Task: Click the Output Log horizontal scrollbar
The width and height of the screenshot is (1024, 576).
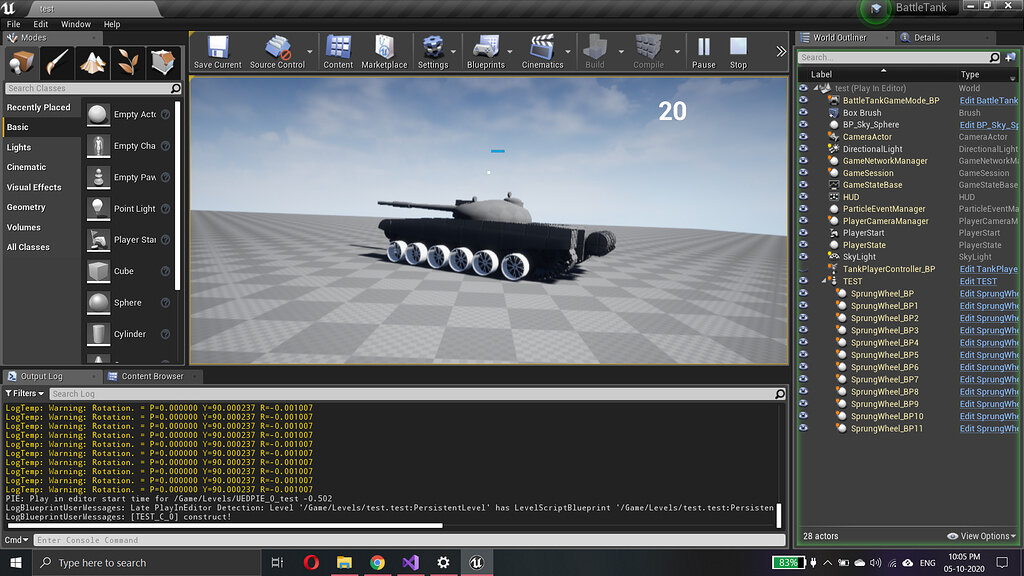Action: tap(225, 526)
